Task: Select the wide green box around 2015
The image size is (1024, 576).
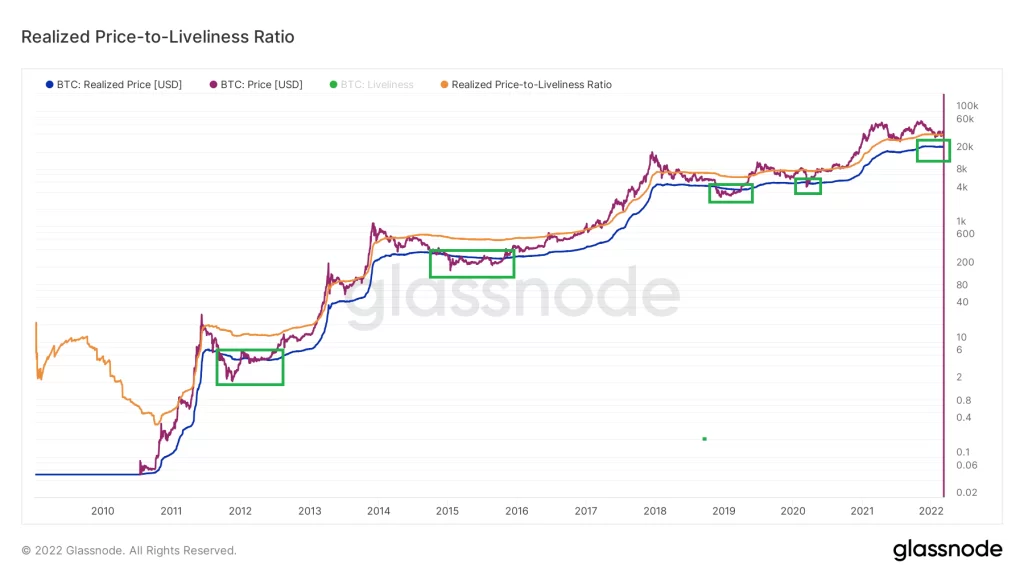Action: pyautogui.click(x=471, y=263)
